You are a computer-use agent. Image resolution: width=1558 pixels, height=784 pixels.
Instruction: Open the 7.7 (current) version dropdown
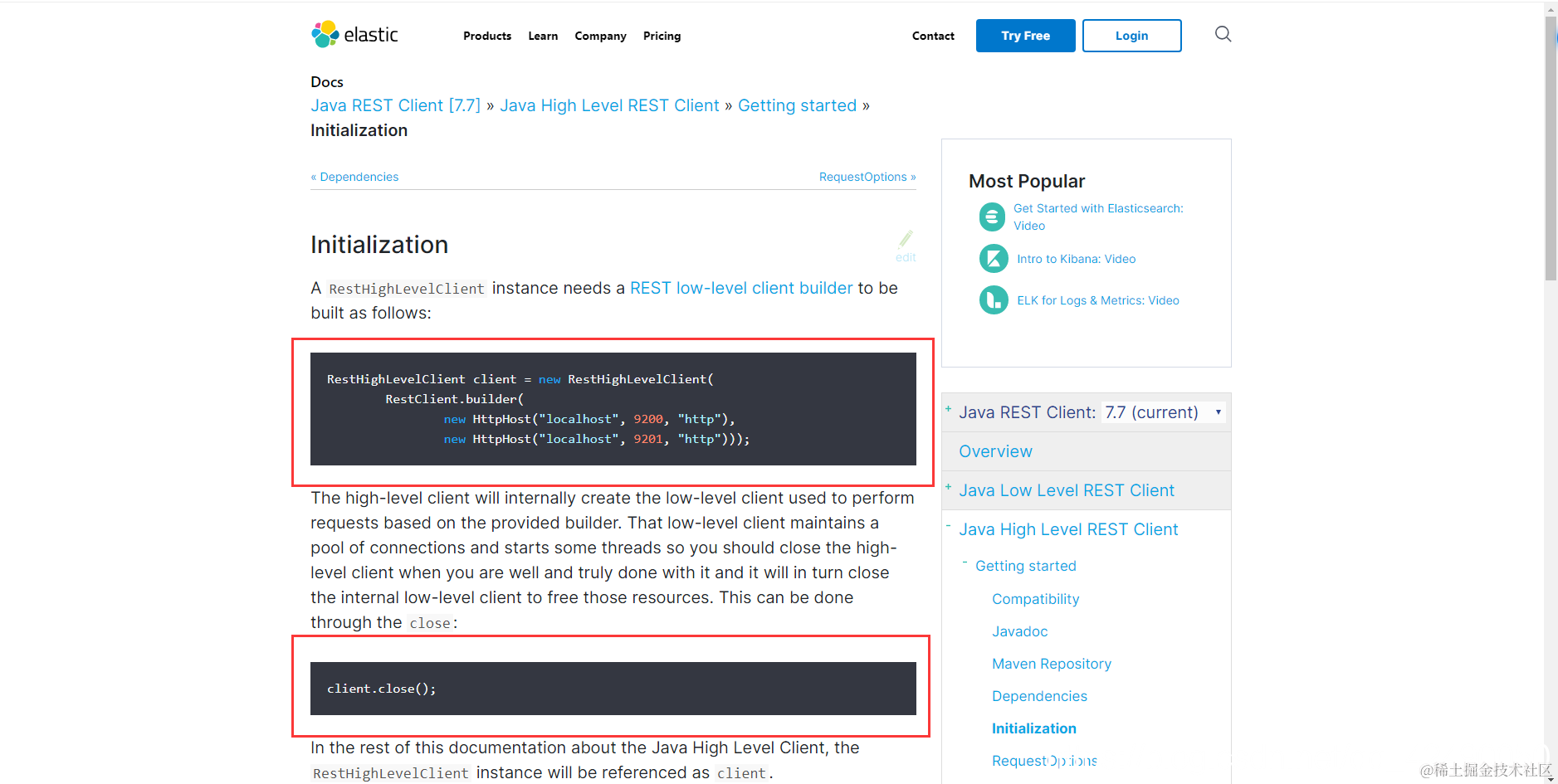click(1163, 412)
